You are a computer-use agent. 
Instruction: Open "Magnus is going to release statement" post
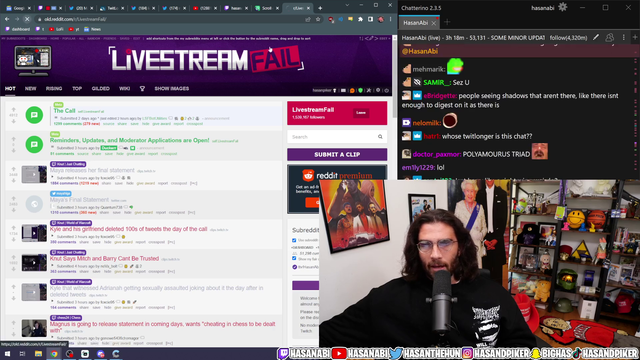(162, 327)
